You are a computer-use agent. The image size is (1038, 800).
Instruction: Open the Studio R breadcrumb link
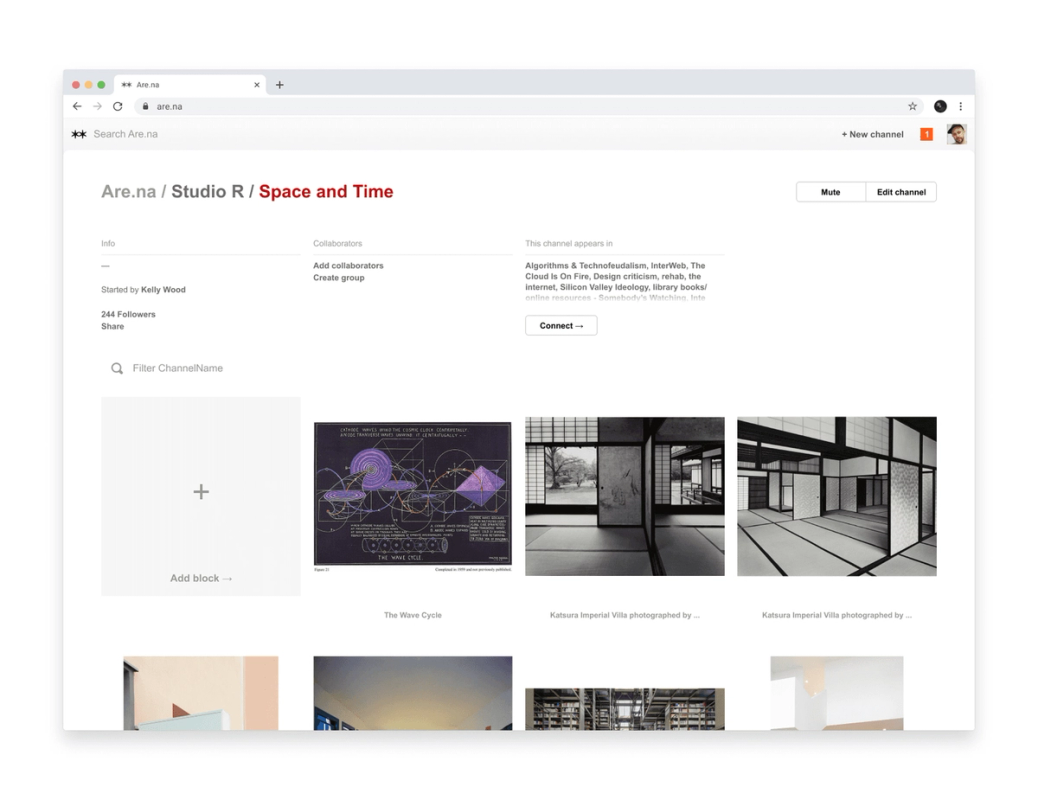click(207, 191)
